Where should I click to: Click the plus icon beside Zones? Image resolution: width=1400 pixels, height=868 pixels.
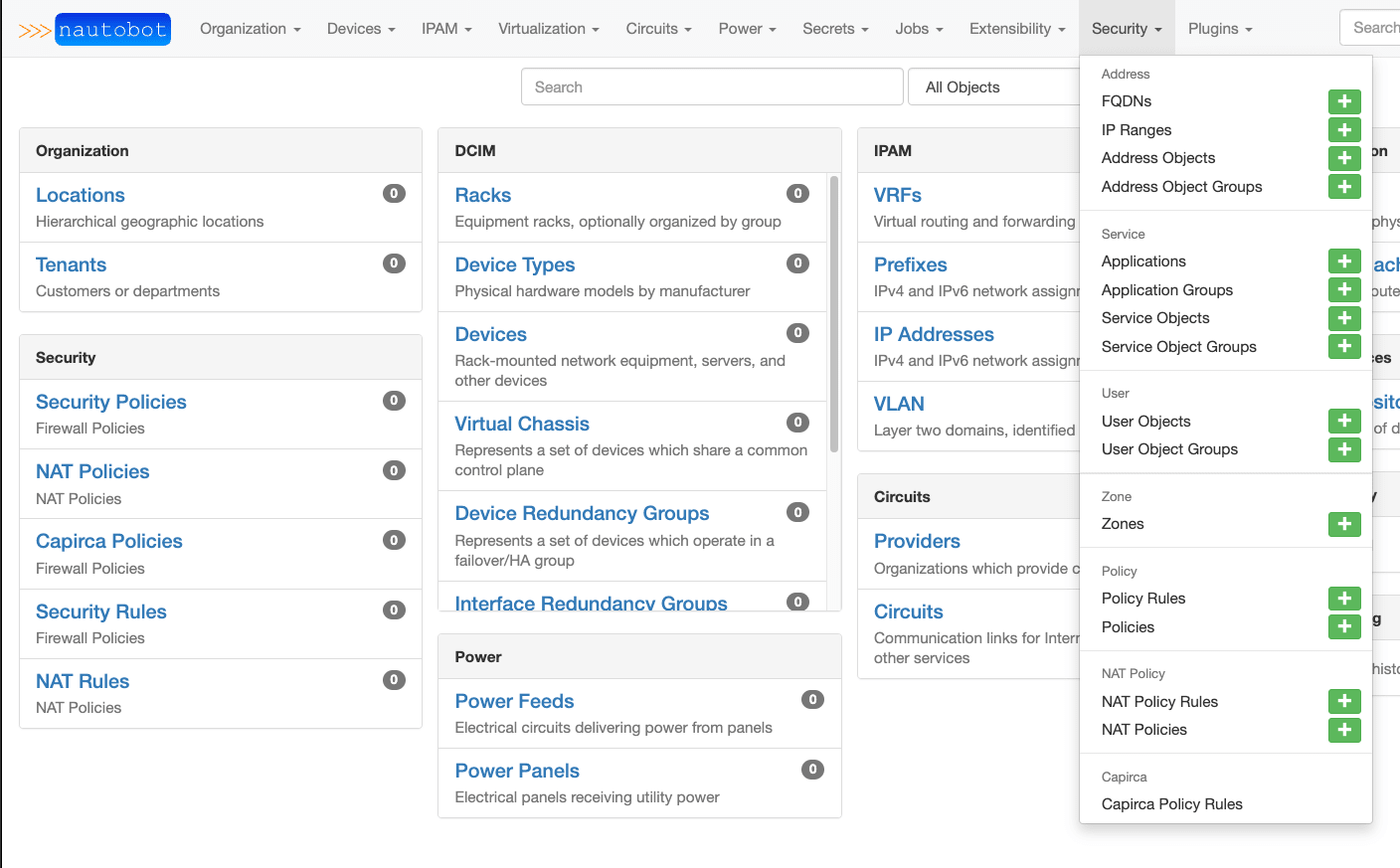pos(1344,524)
